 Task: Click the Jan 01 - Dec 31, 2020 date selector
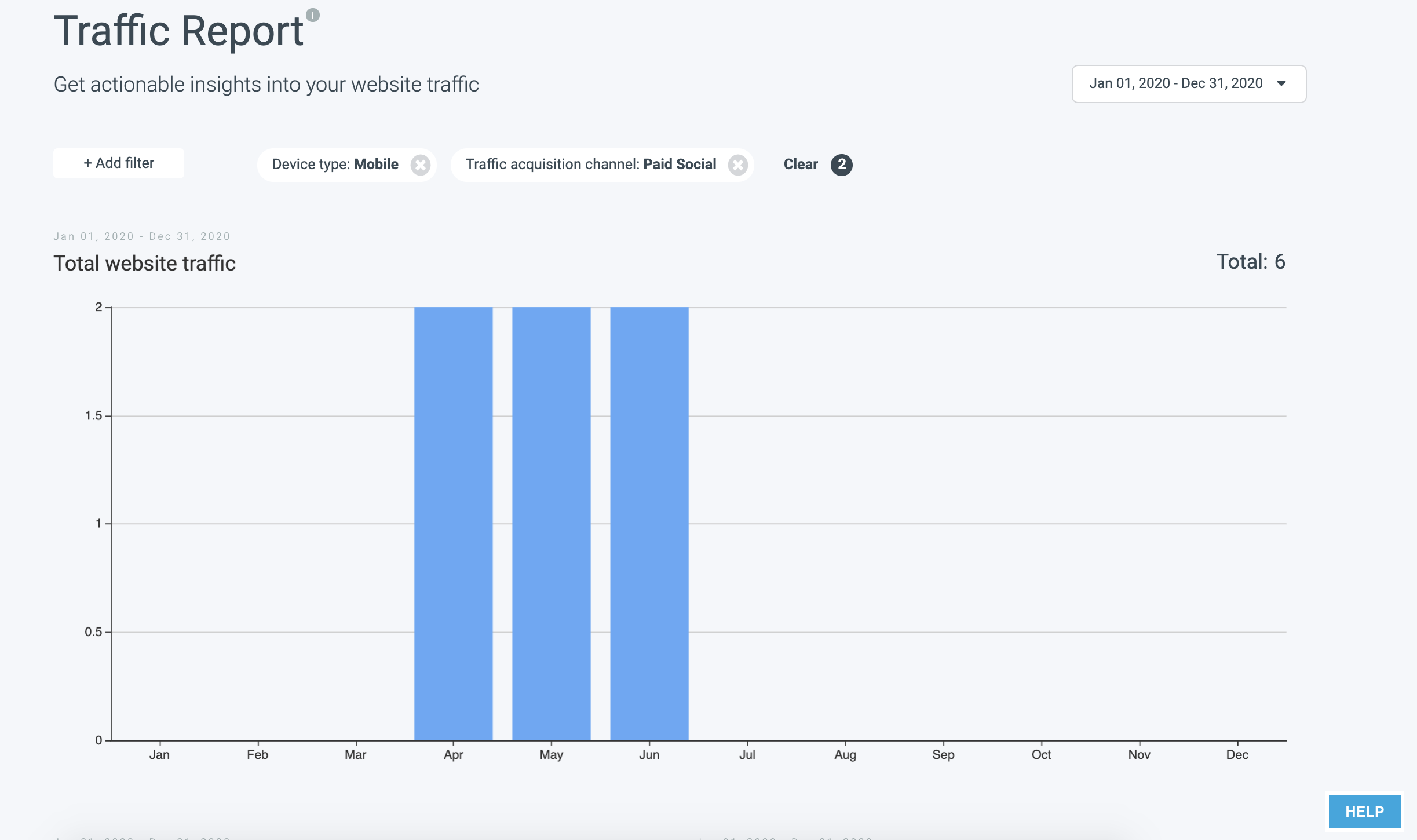click(x=1175, y=83)
